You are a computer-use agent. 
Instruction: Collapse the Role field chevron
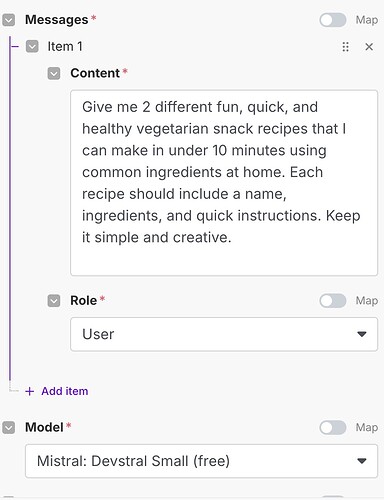pyautogui.click(x=54, y=301)
